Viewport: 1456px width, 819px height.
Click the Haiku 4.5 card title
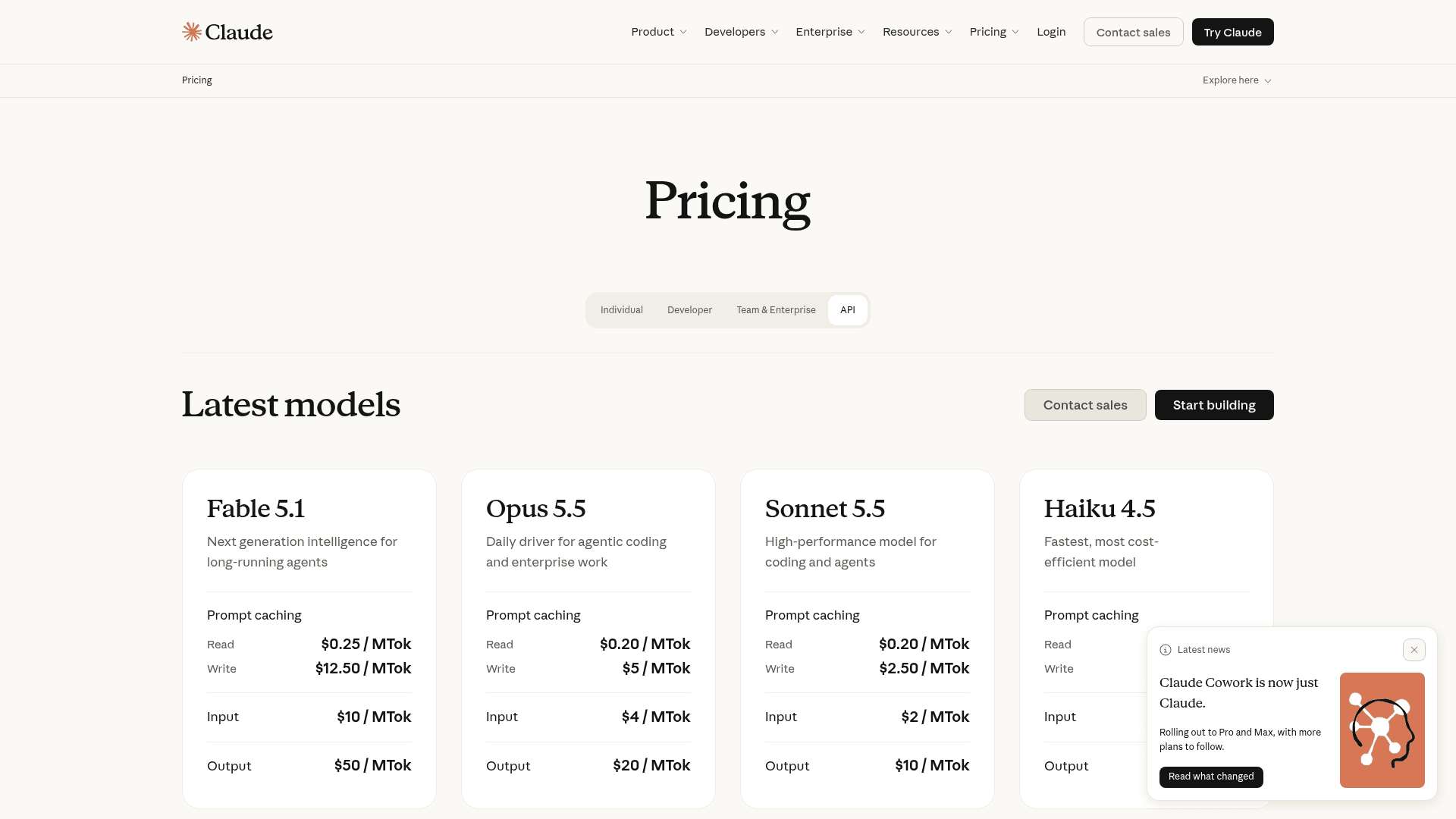(x=1100, y=509)
